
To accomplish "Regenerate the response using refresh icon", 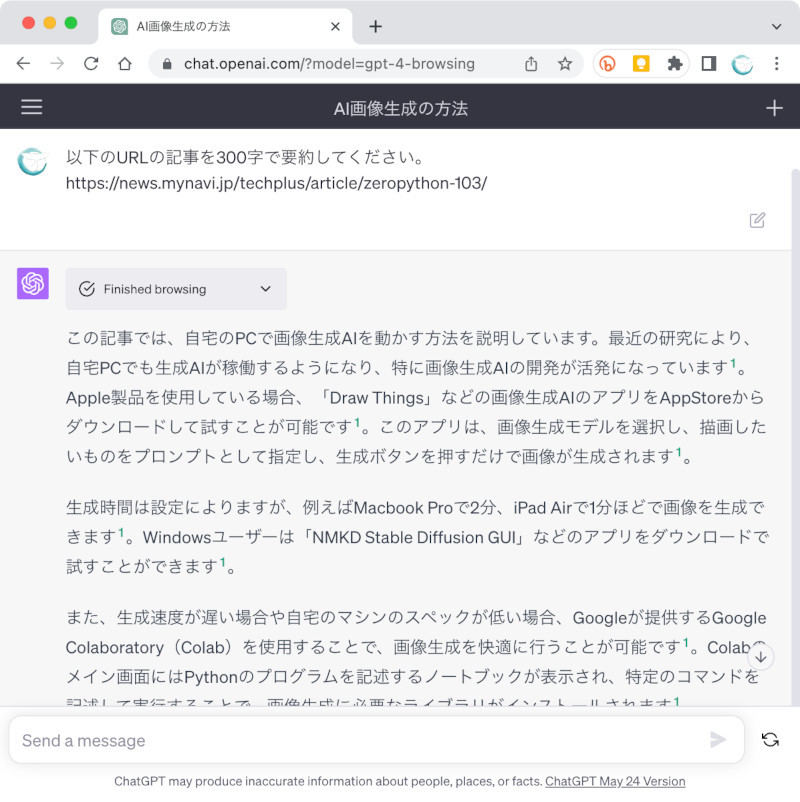I will click(770, 740).
